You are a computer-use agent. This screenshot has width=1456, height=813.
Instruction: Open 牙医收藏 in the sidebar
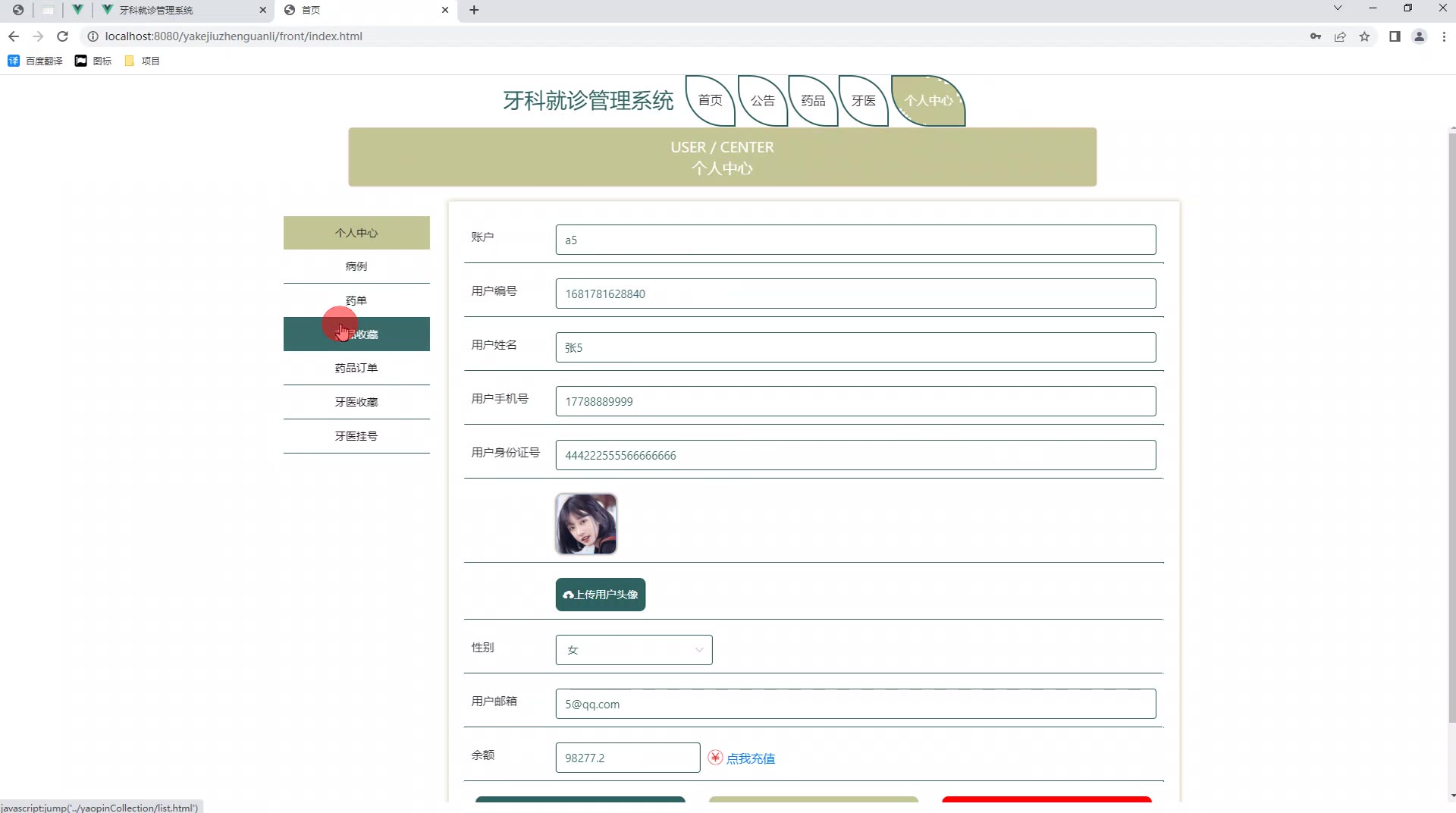[x=356, y=402]
